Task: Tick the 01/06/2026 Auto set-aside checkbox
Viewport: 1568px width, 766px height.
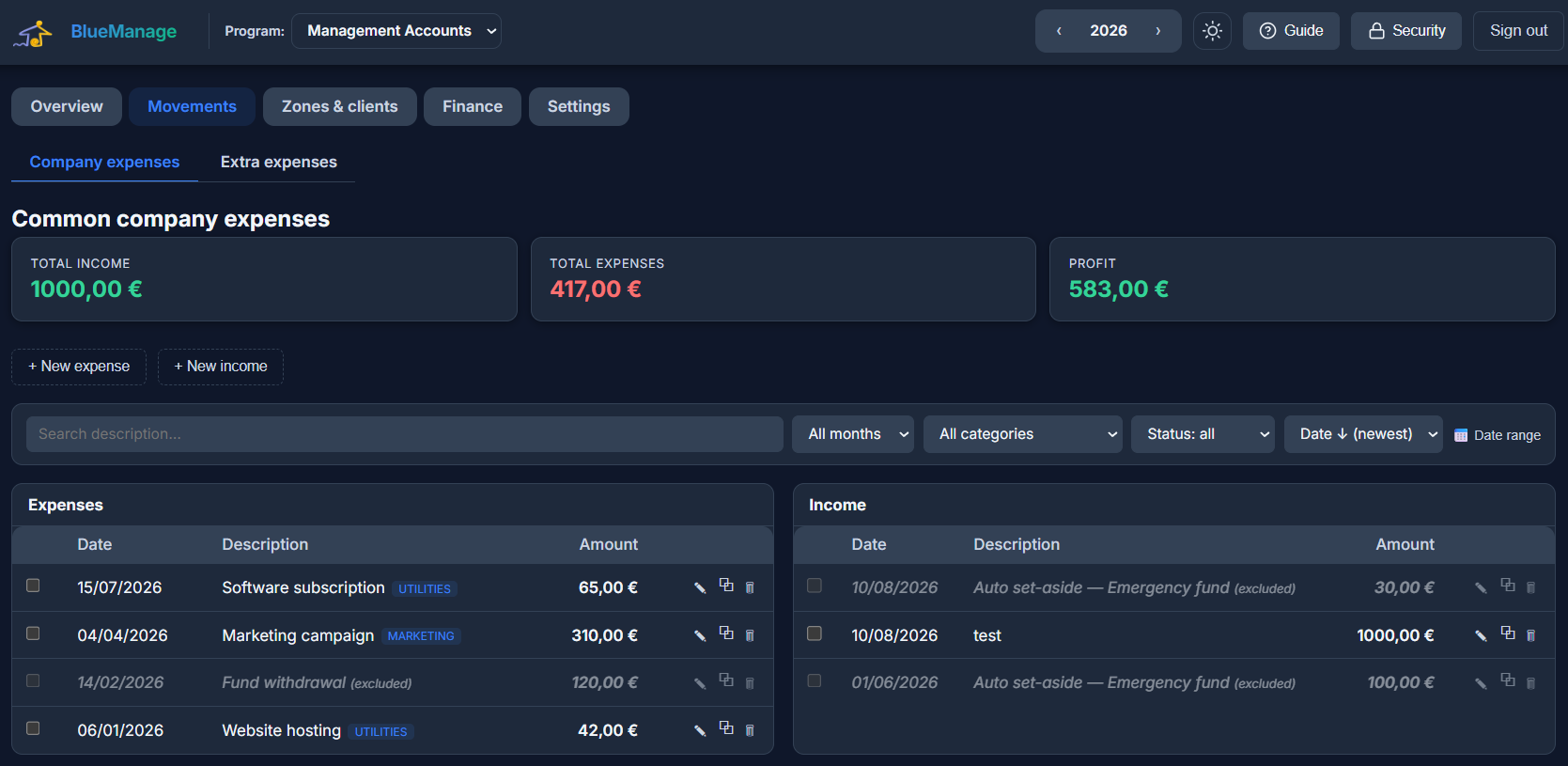Action: (815, 680)
